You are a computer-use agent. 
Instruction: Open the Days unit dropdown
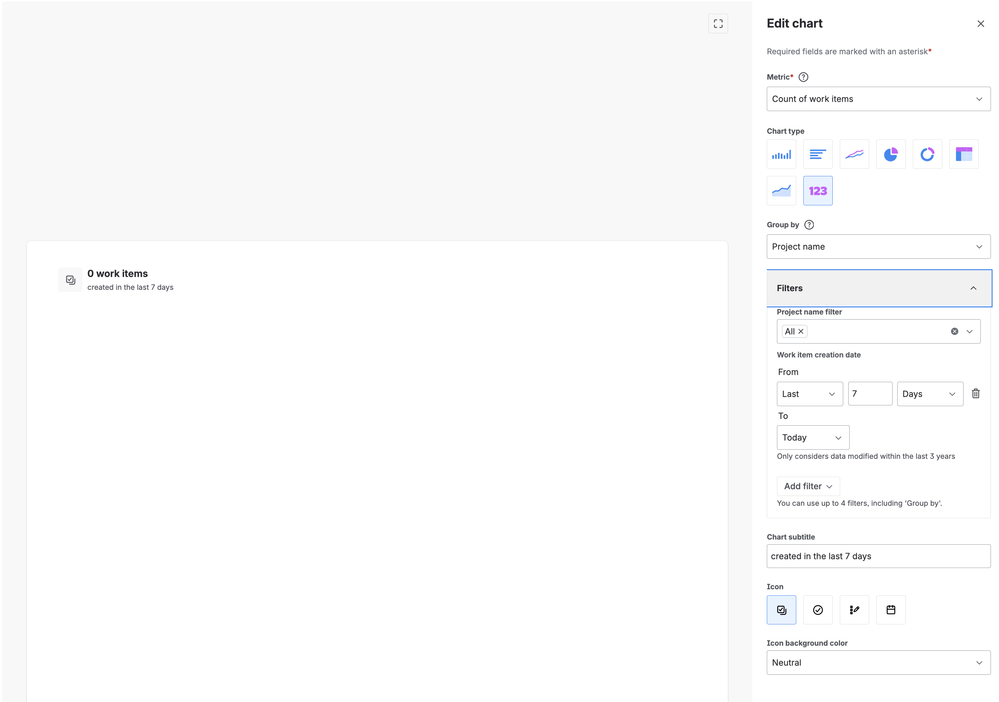pos(930,394)
